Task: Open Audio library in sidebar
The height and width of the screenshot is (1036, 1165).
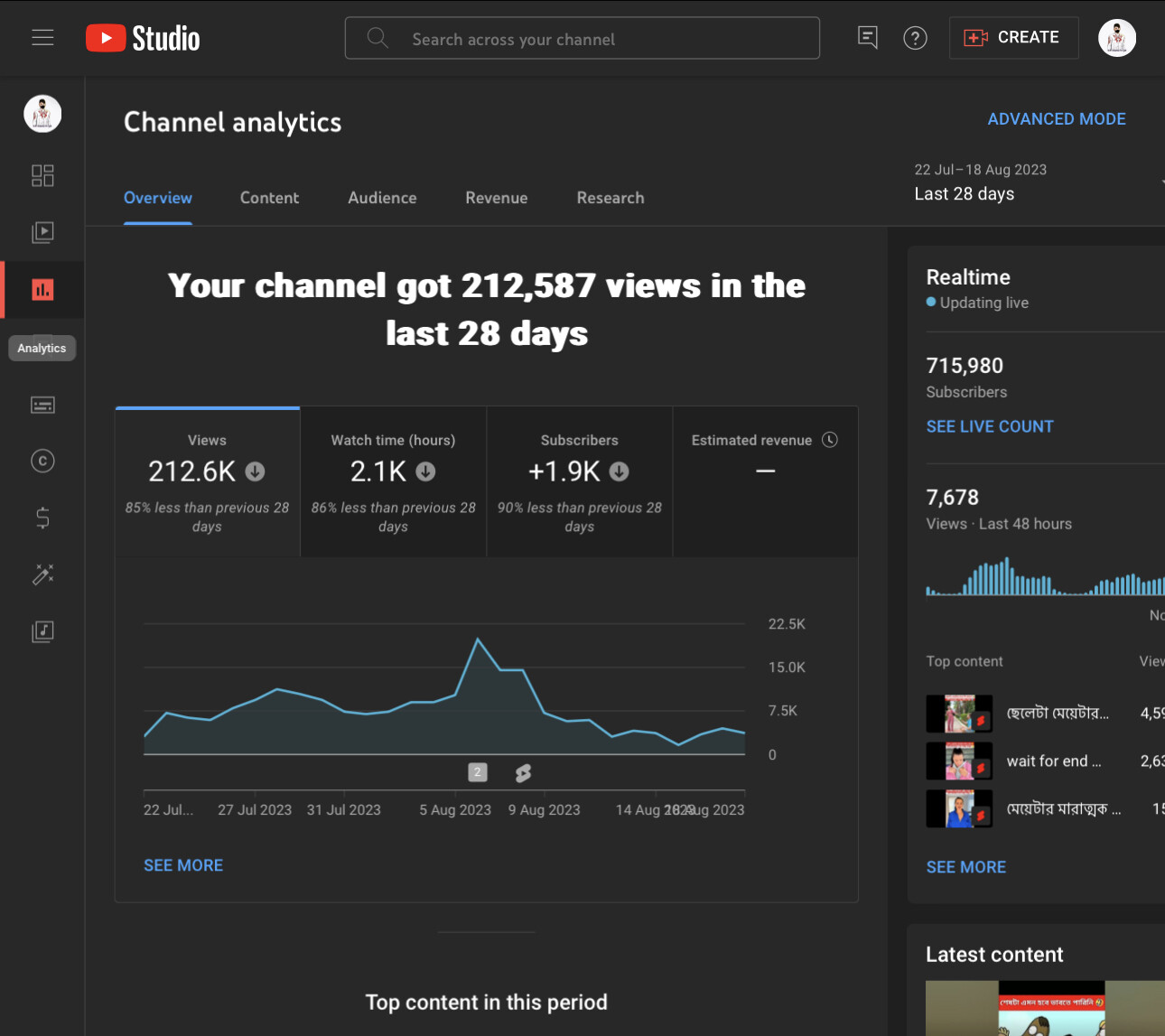Action: click(x=42, y=631)
